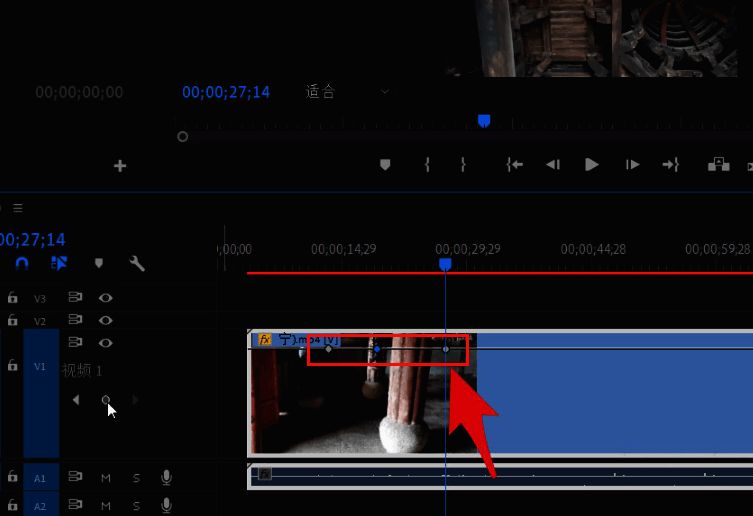Image resolution: width=753 pixels, height=516 pixels.
Task: Step back one frame
Action: (x=552, y=165)
